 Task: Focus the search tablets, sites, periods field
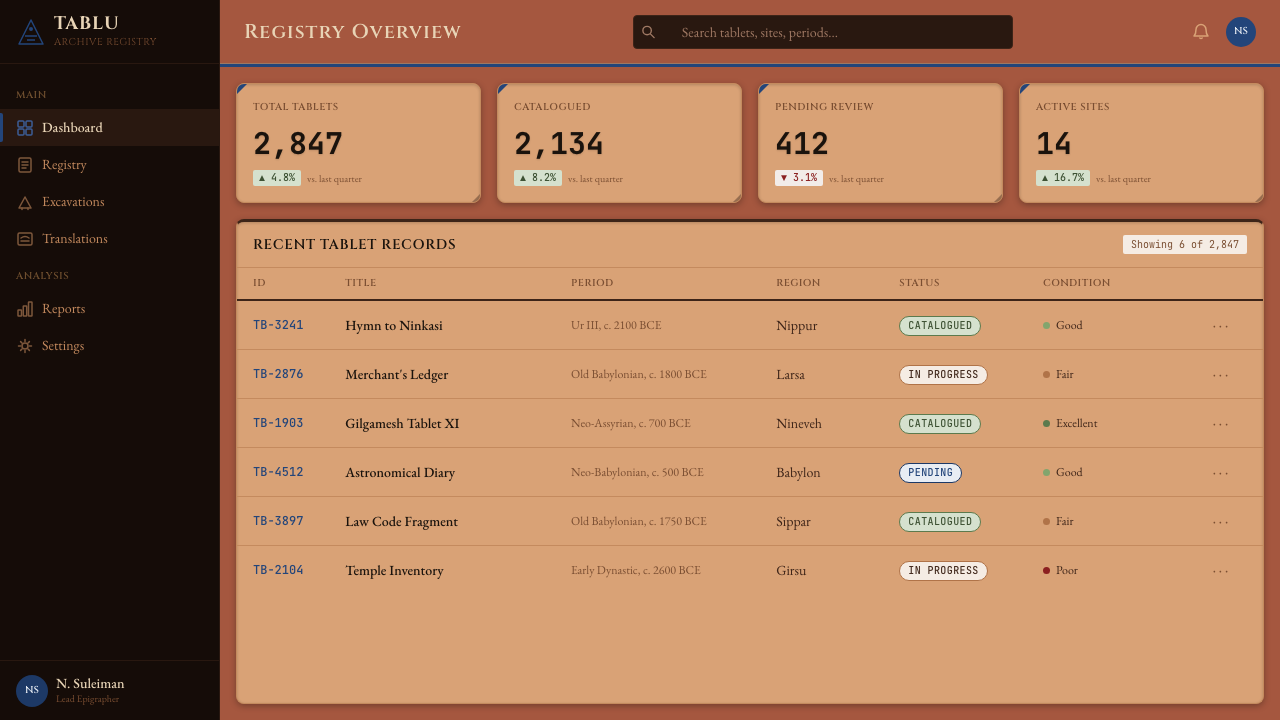pos(823,32)
